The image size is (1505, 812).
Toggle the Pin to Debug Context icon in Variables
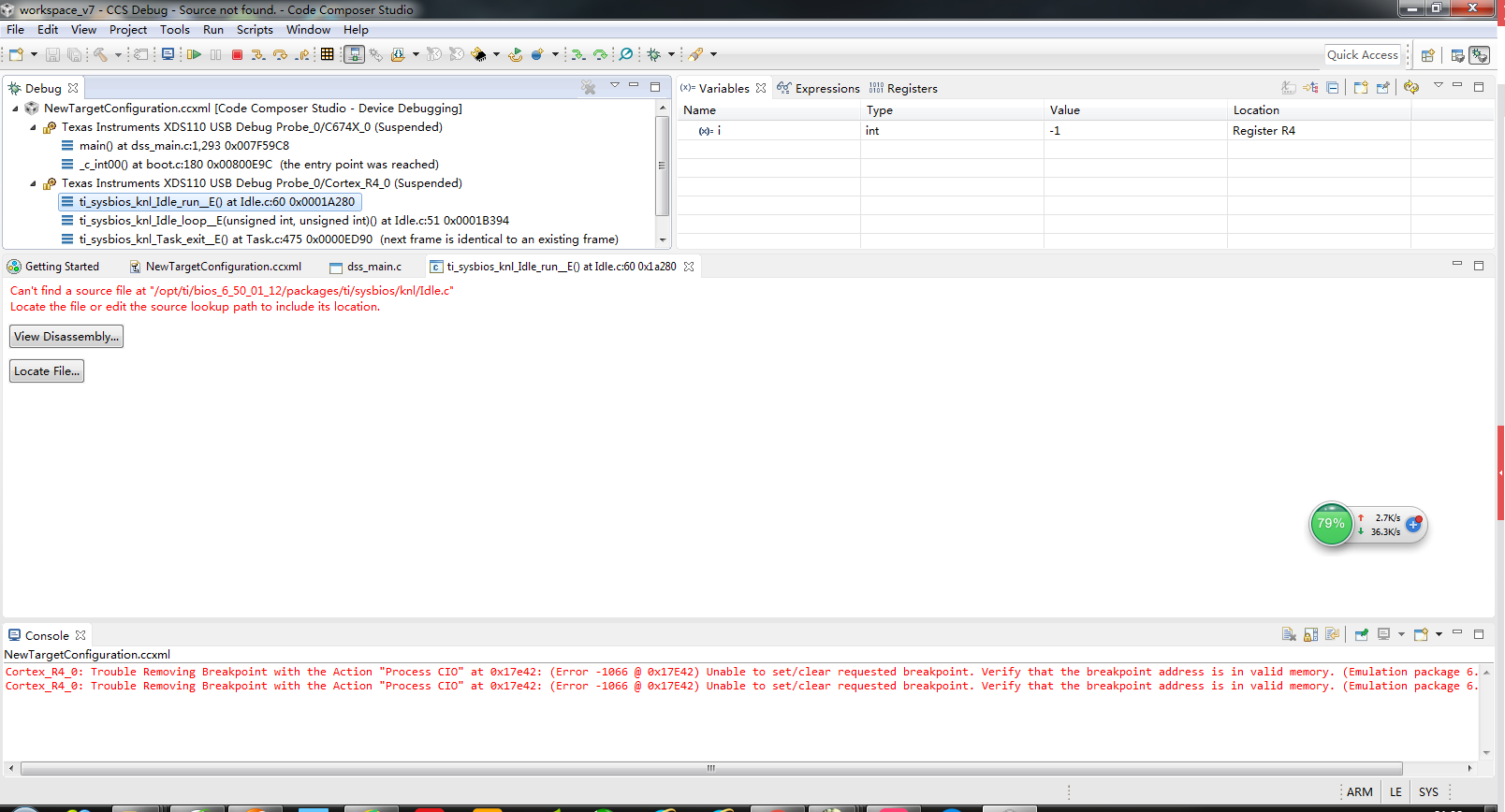(x=1383, y=87)
